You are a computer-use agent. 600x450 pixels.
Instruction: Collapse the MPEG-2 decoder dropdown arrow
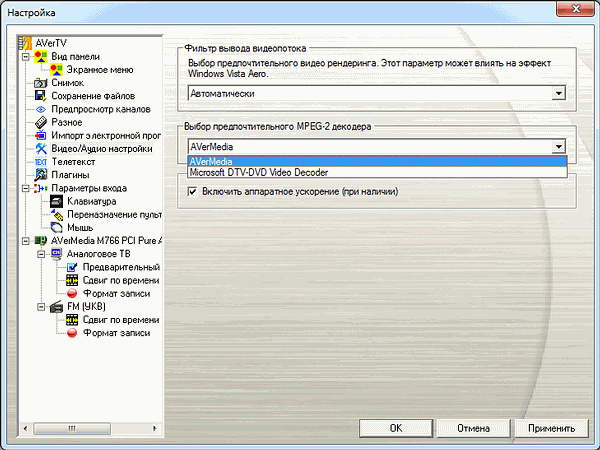click(558, 146)
